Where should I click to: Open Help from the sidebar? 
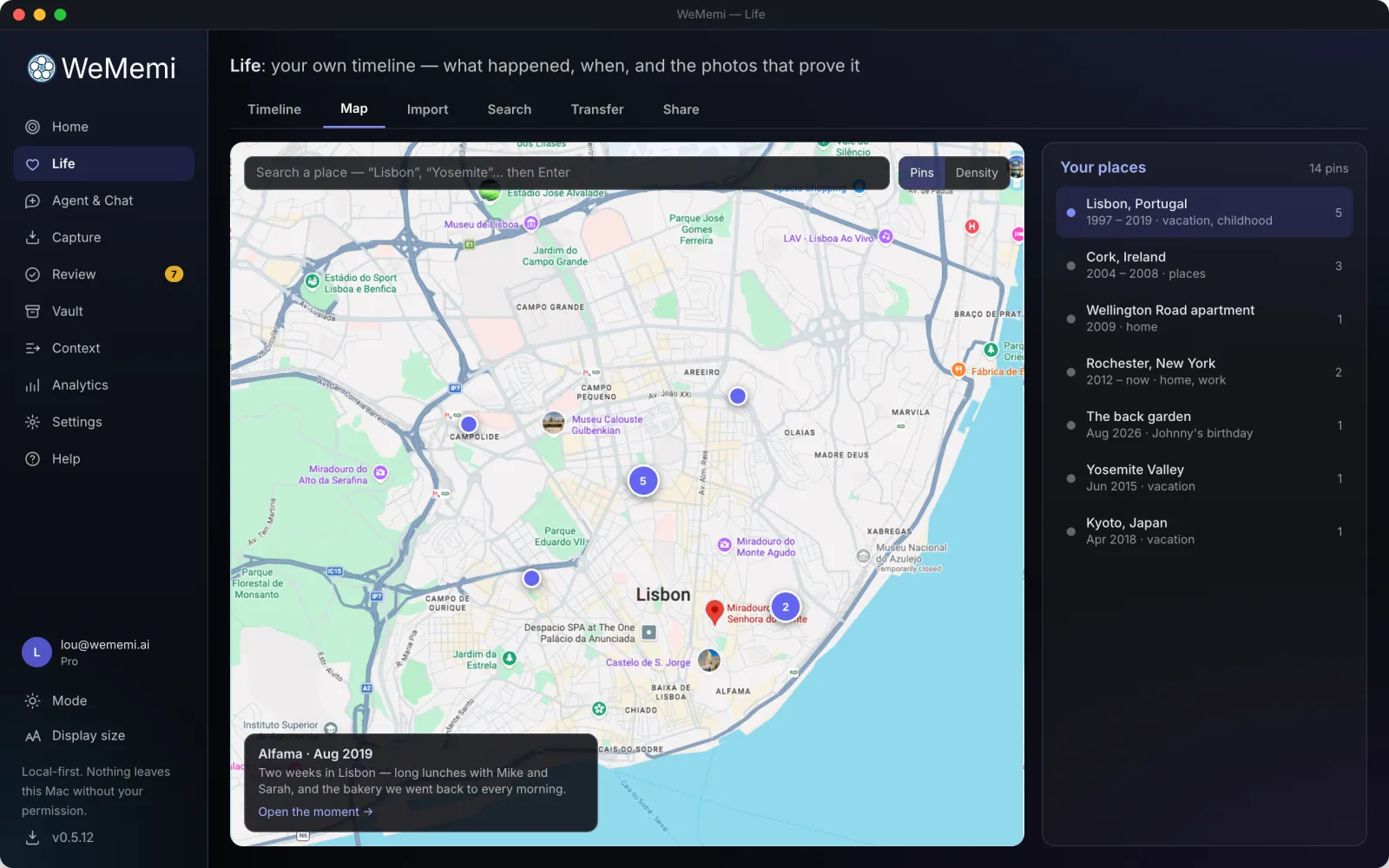point(103,459)
